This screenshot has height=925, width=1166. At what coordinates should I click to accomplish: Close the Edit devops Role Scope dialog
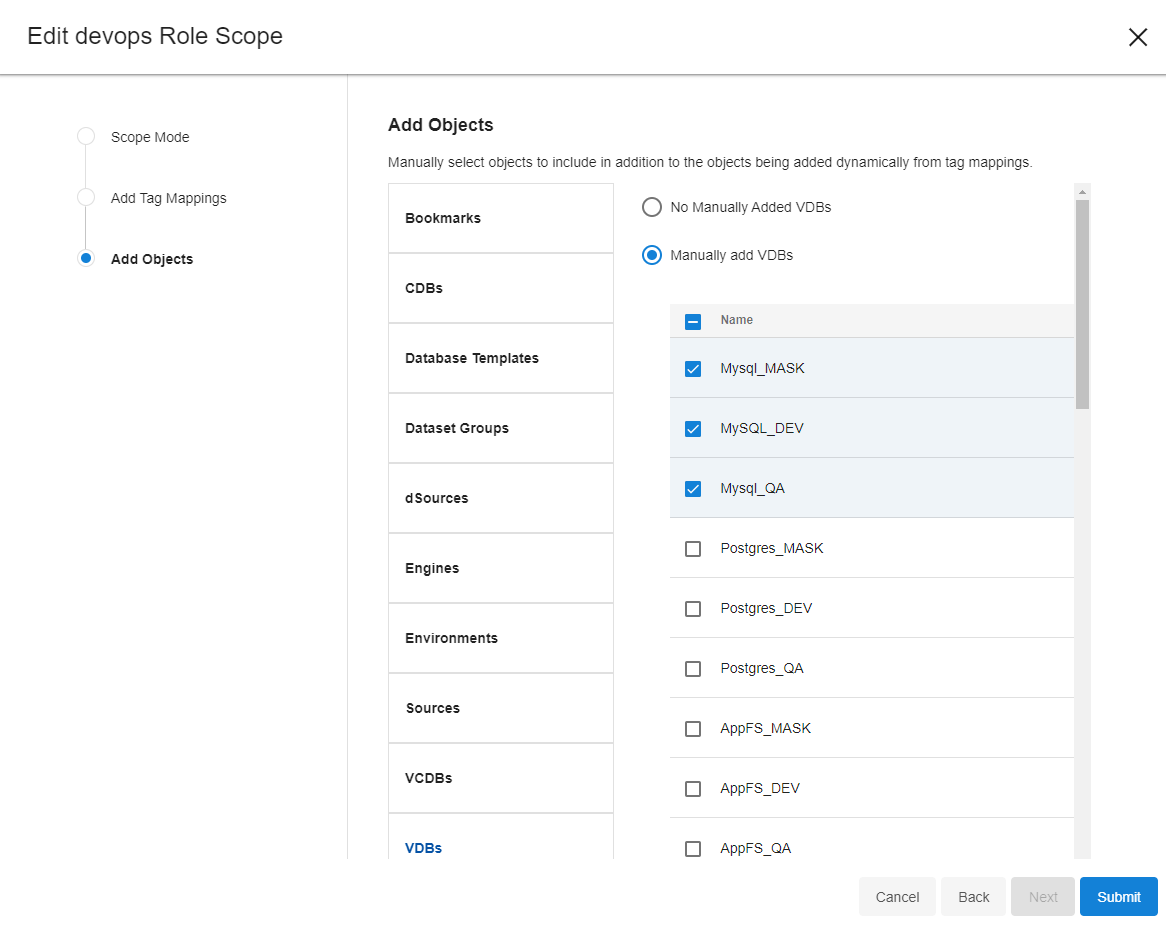(x=1137, y=38)
